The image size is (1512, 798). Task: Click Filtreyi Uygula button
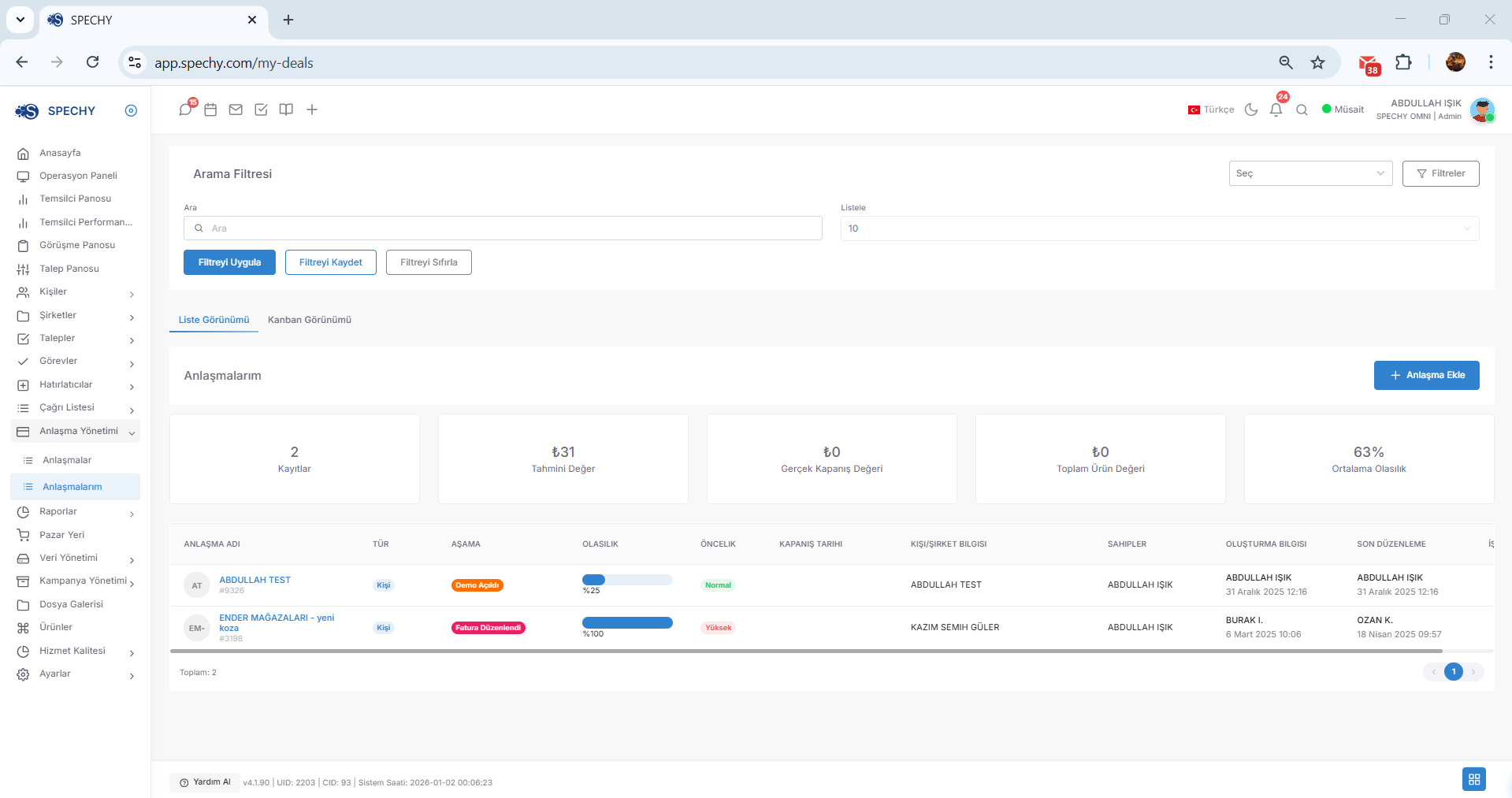[x=229, y=262]
